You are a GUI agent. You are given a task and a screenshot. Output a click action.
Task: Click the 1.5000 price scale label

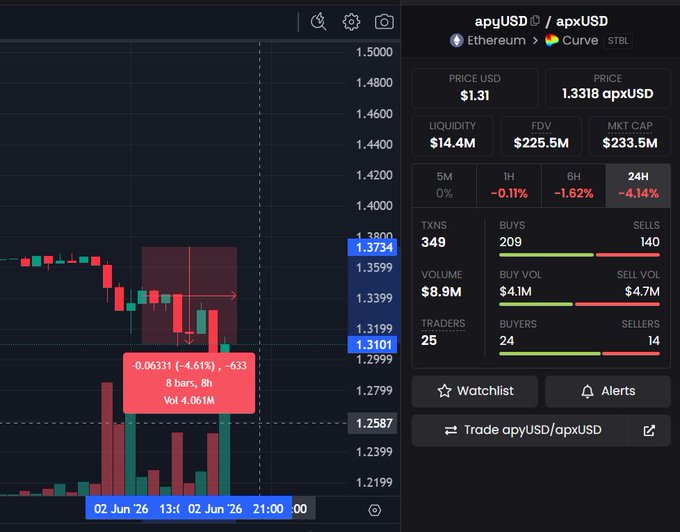click(x=374, y=52)
